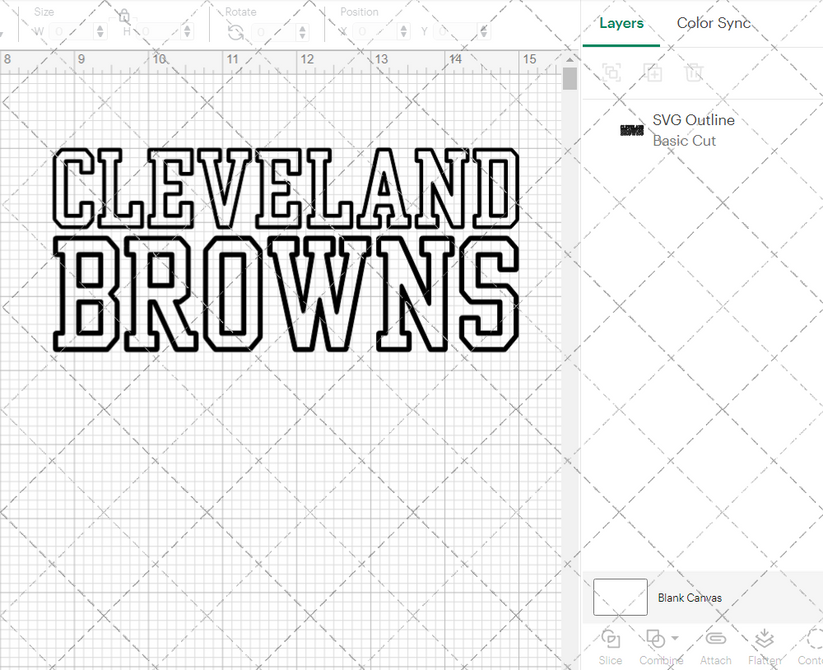823x670 pixels.
Task: Switch to the Layers tab
Action: point(621,23)
